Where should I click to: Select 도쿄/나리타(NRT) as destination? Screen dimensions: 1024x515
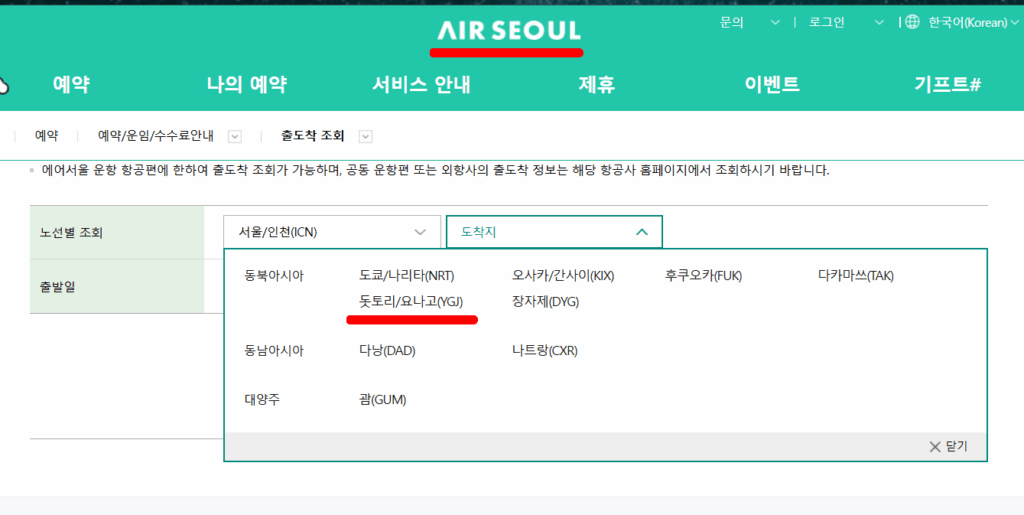(407, 275)
